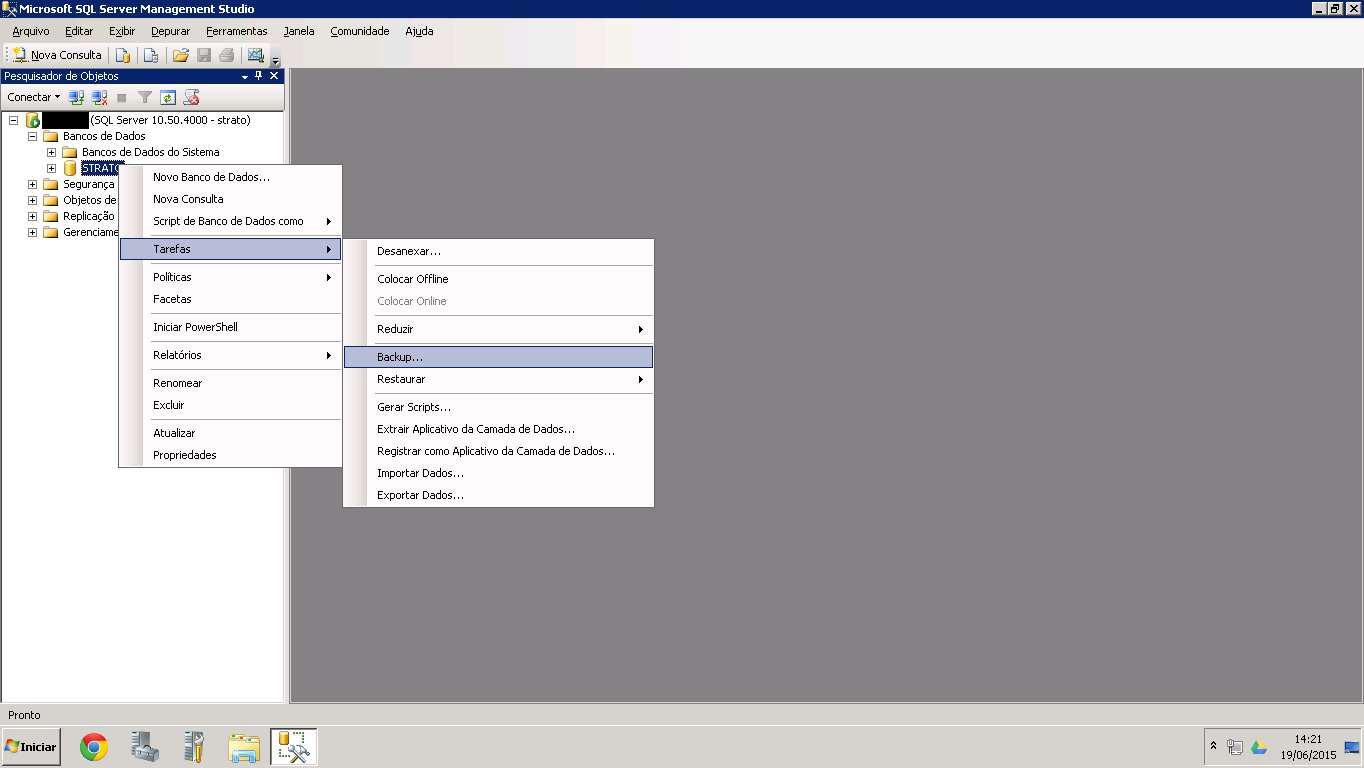Click the document-with-person query toolbar icon
Viewport: 1364px width, 768px height.
pyautogui.click(x=151, y=55)
